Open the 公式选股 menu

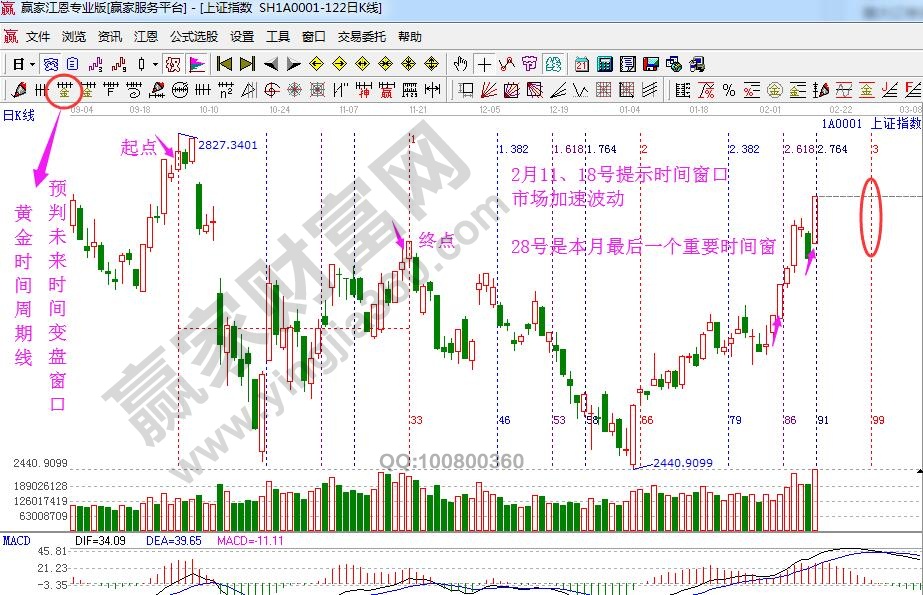pos(195,36)
